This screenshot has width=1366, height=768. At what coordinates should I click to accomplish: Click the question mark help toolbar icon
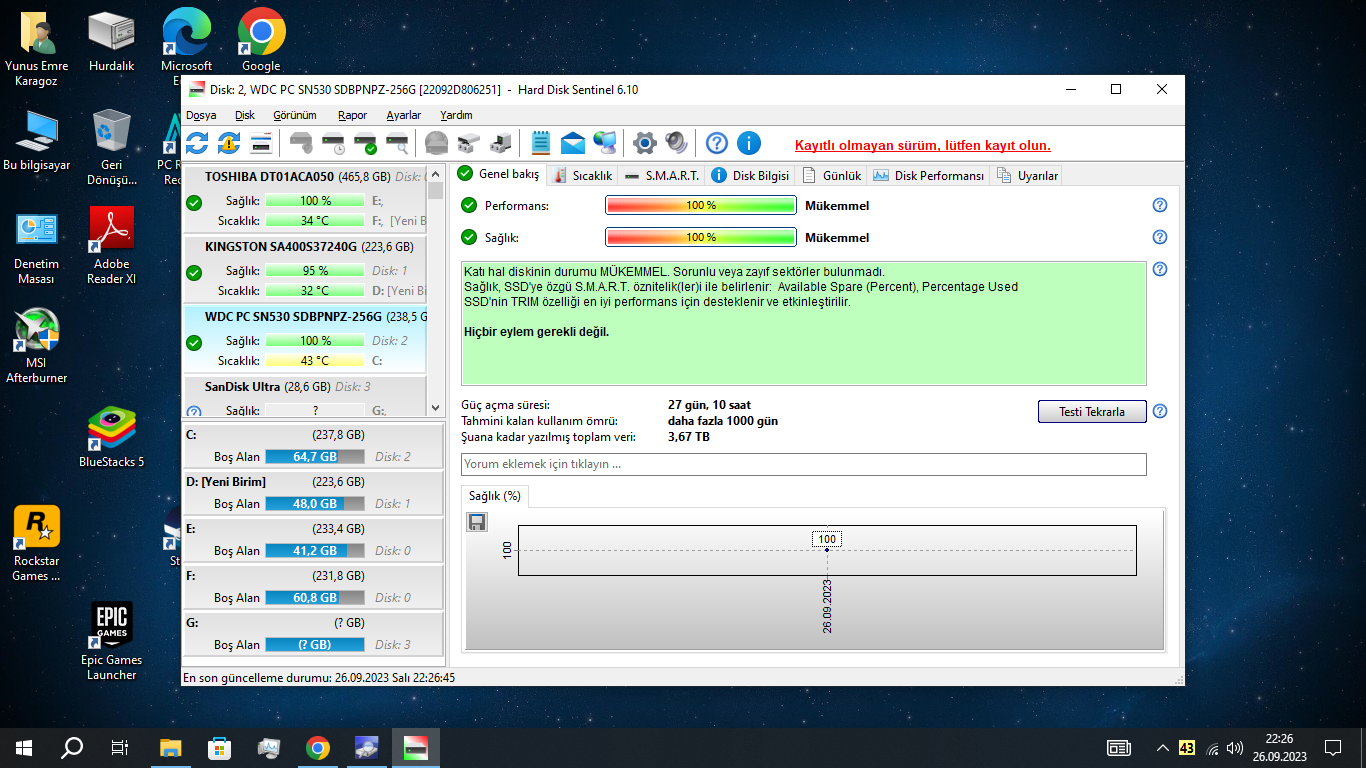(x=717, y=143)
